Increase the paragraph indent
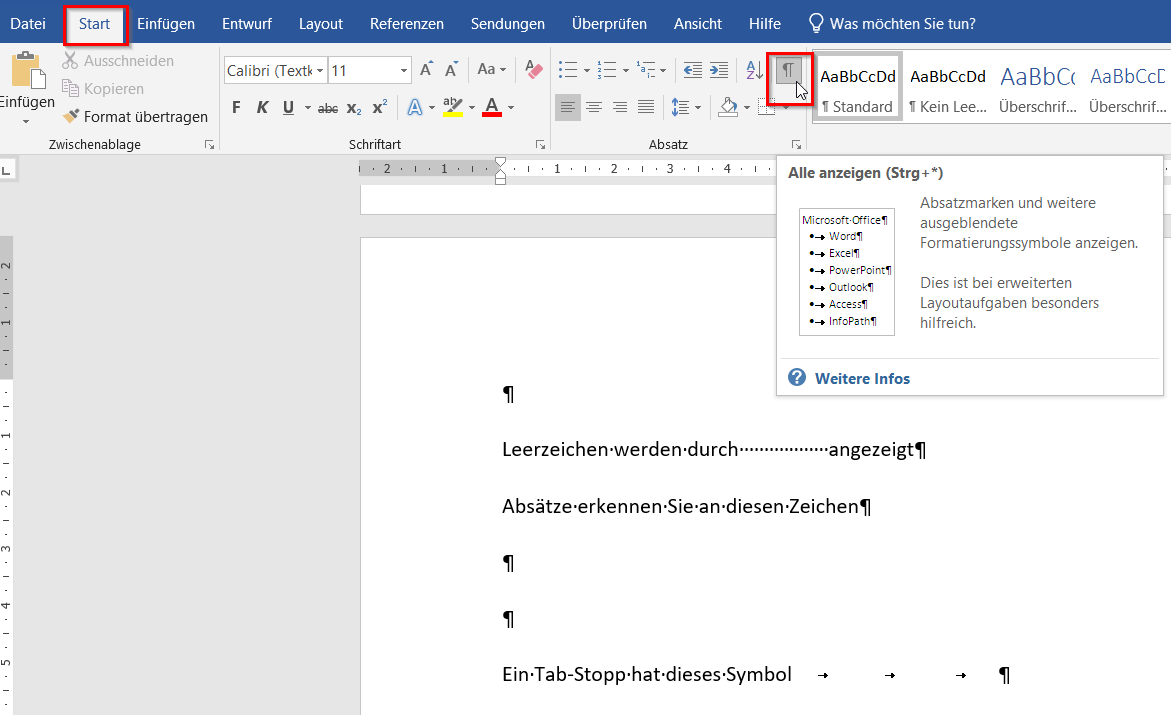1171x715 pixels. 719,70
